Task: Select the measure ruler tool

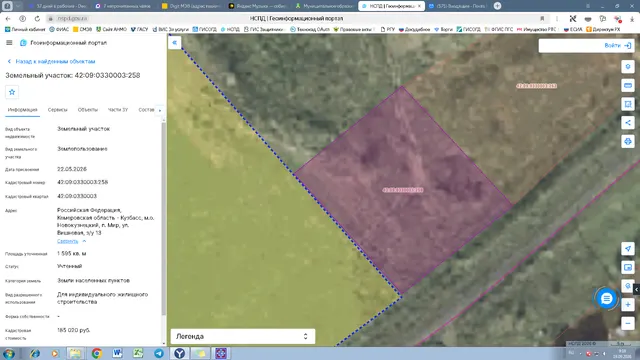Action: (628, 85)
